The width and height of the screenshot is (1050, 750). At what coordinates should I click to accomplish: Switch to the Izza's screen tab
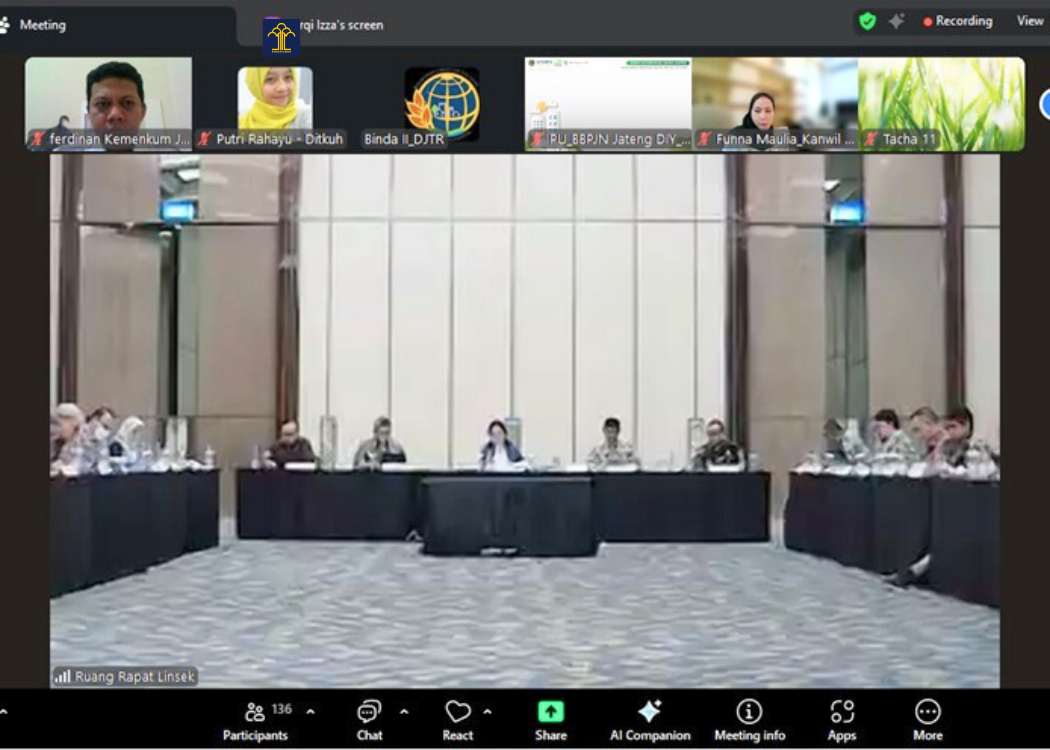coord(330,25)
